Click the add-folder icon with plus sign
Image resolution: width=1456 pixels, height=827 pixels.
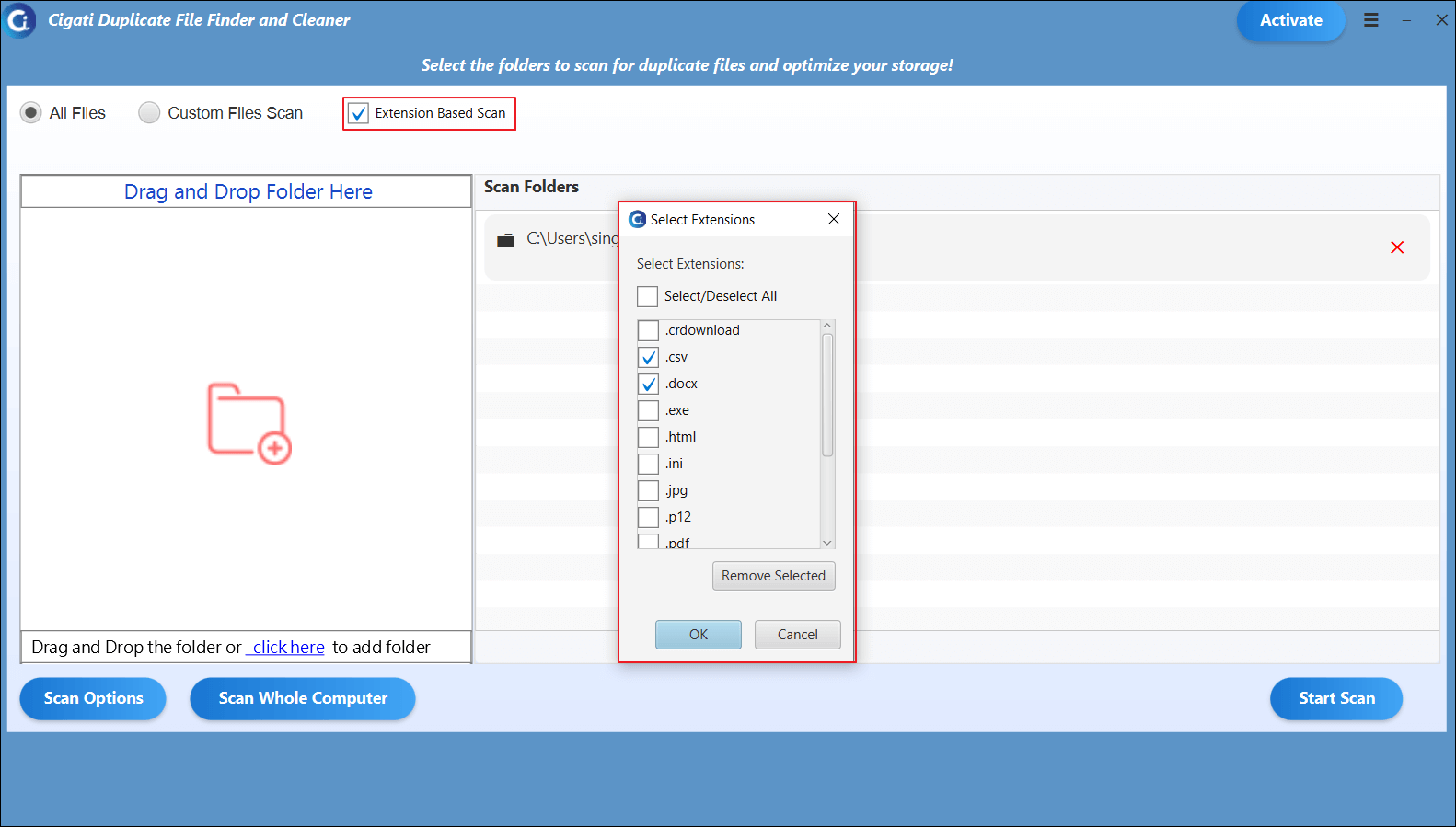click(249, 423)
